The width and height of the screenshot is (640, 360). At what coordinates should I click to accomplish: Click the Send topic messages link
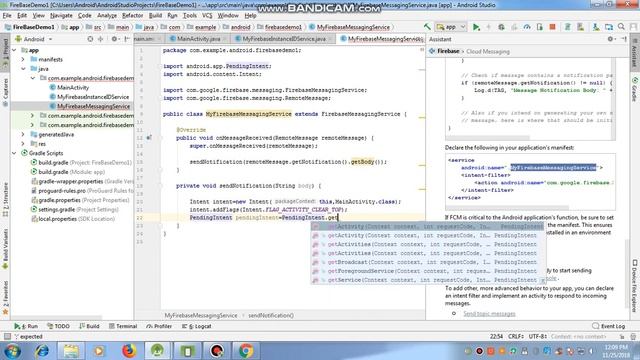(x=489, y=314)
